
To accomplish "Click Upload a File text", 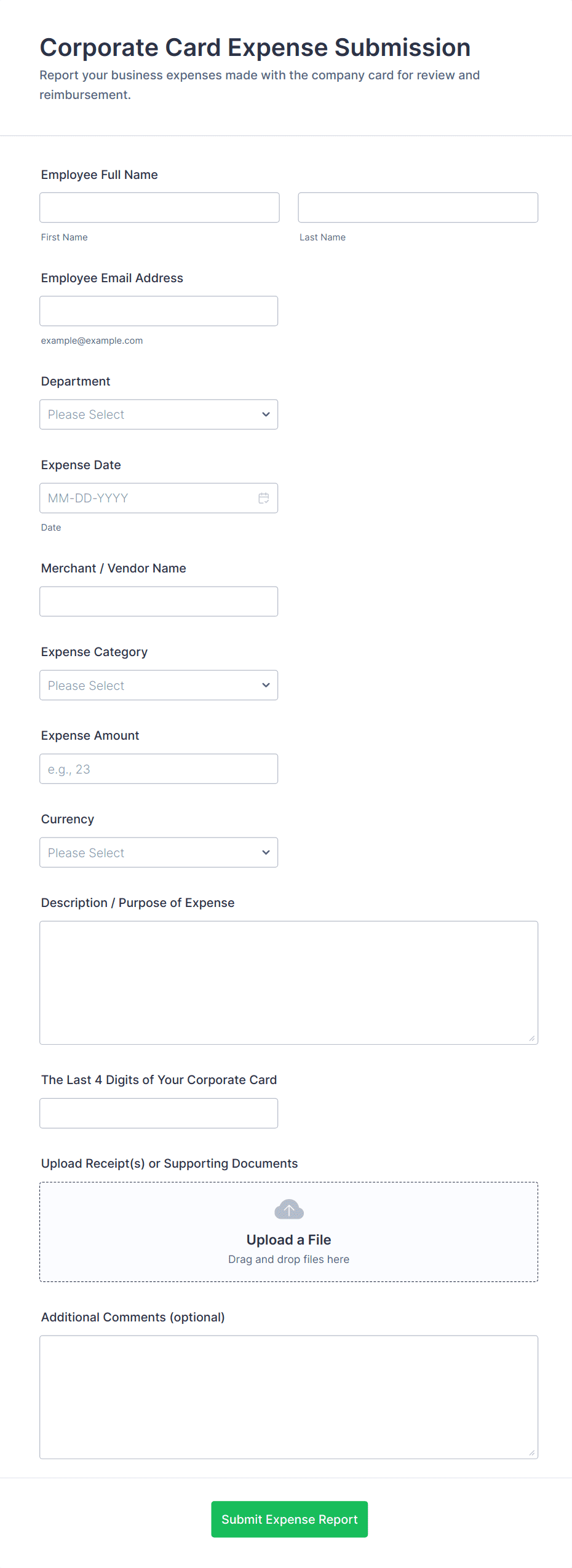I will coord(288,1240).
